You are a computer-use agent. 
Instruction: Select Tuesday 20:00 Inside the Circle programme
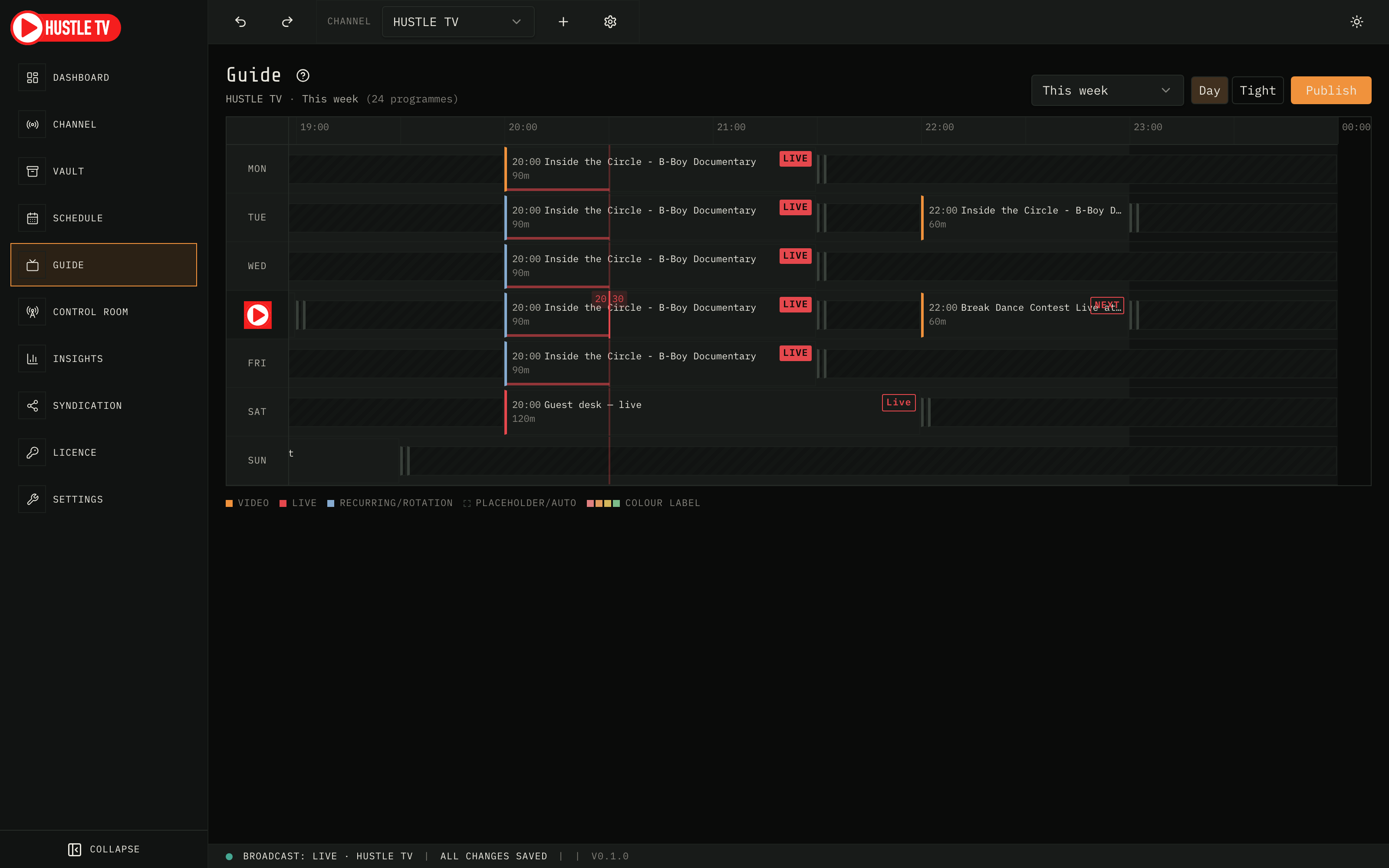click(660, 217)
